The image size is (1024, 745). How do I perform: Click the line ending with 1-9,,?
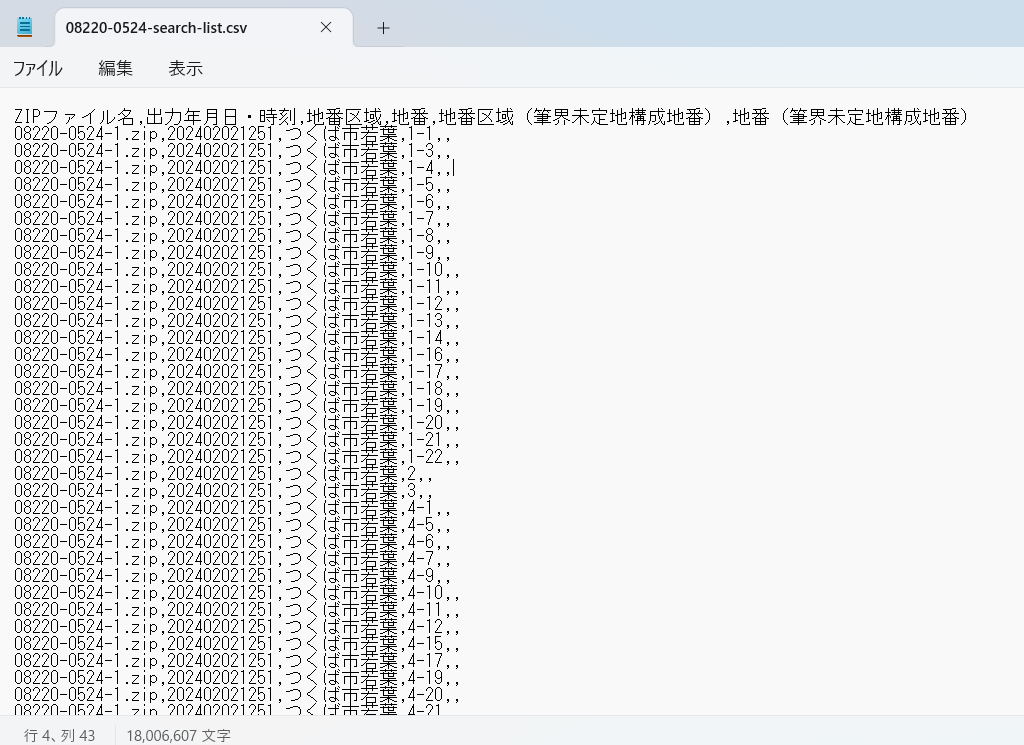(232, 253)
